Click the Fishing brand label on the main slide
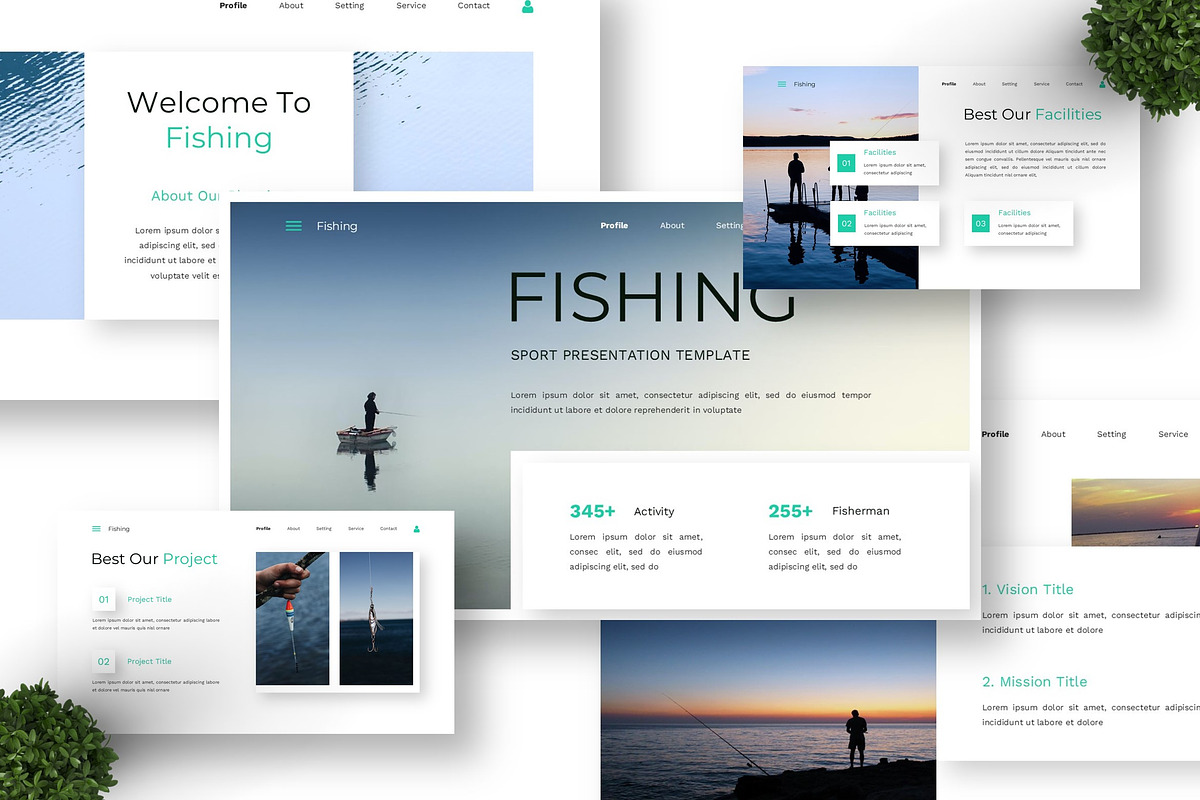Viewport: 1200px width, 800px height. 337,226
